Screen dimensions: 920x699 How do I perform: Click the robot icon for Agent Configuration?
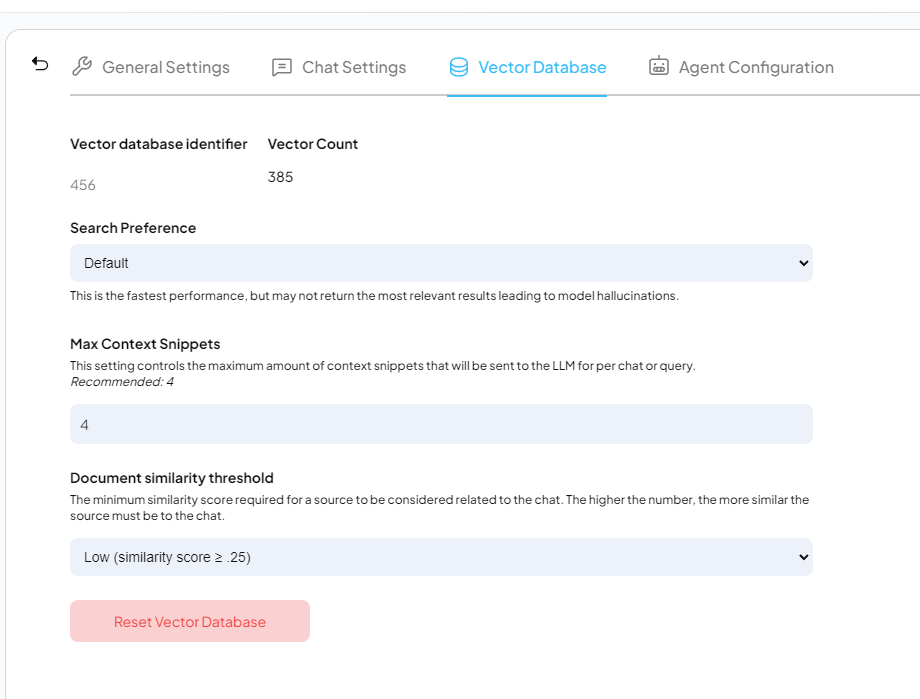pyautogui.click(x=658, y=66)
